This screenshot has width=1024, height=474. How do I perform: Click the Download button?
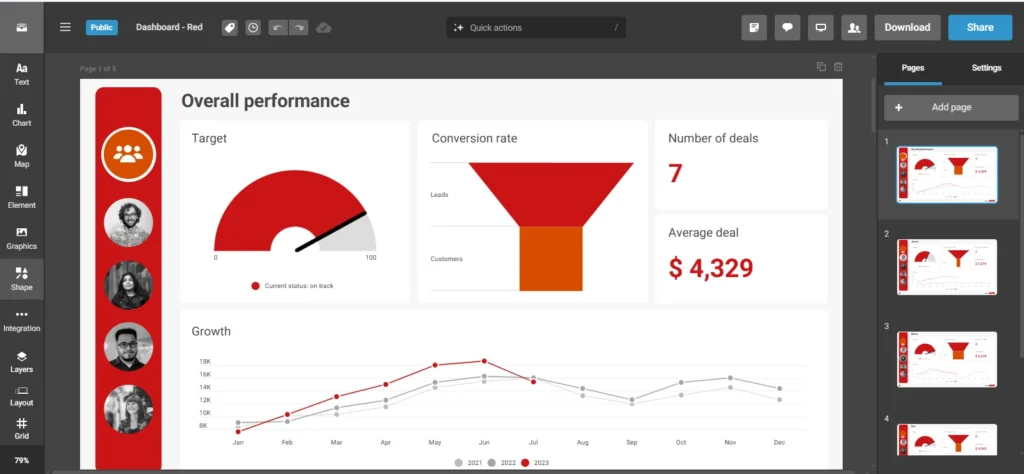point(907,27)
